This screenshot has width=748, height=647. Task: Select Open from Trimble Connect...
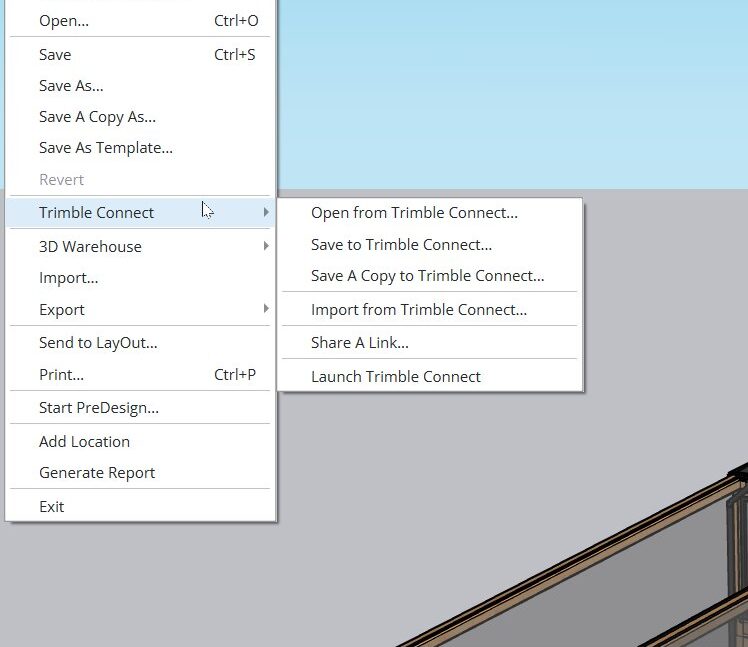pos(430,213)
